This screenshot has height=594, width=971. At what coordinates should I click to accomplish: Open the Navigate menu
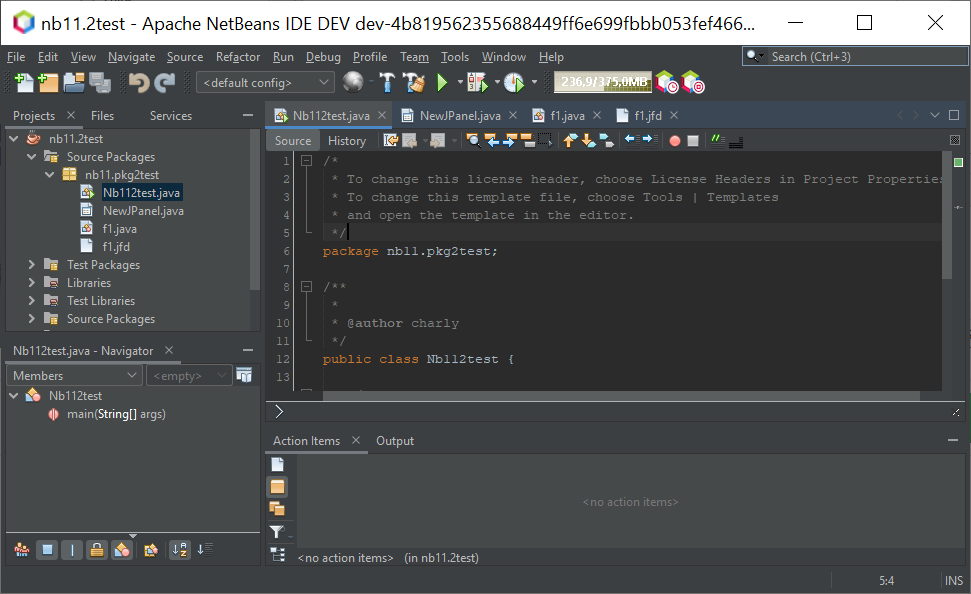point(131,57)
